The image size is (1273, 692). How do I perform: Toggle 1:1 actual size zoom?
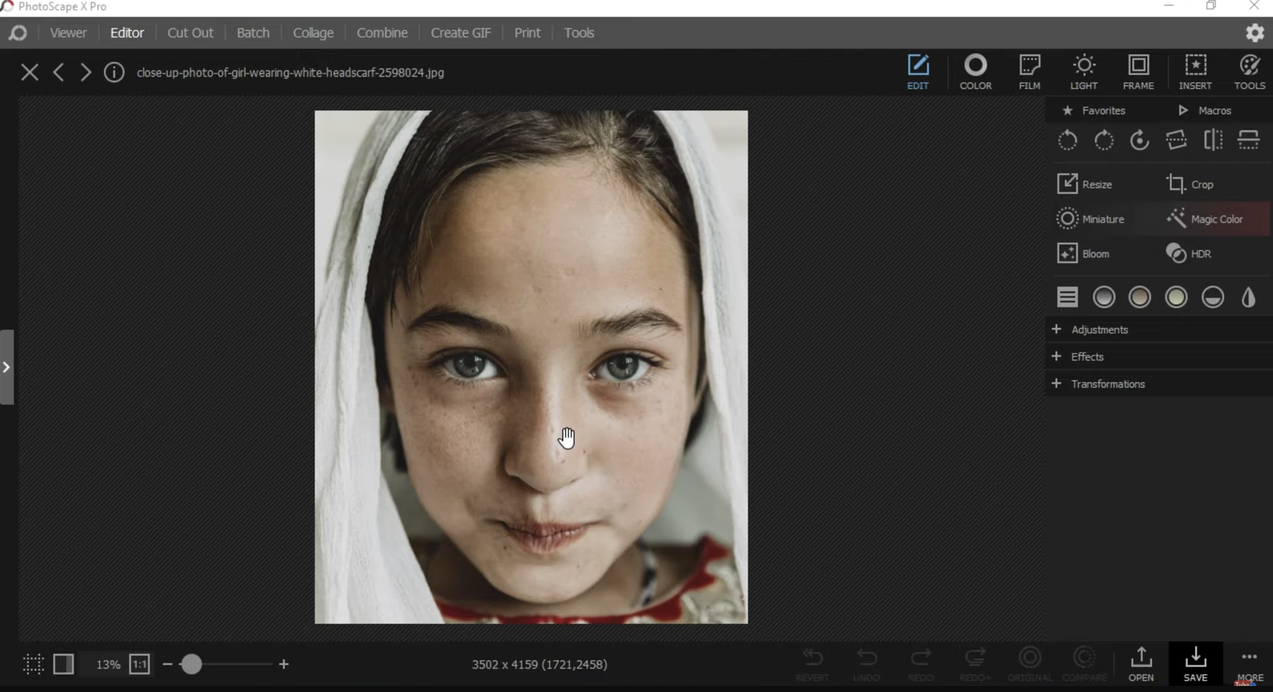[139, 664]
